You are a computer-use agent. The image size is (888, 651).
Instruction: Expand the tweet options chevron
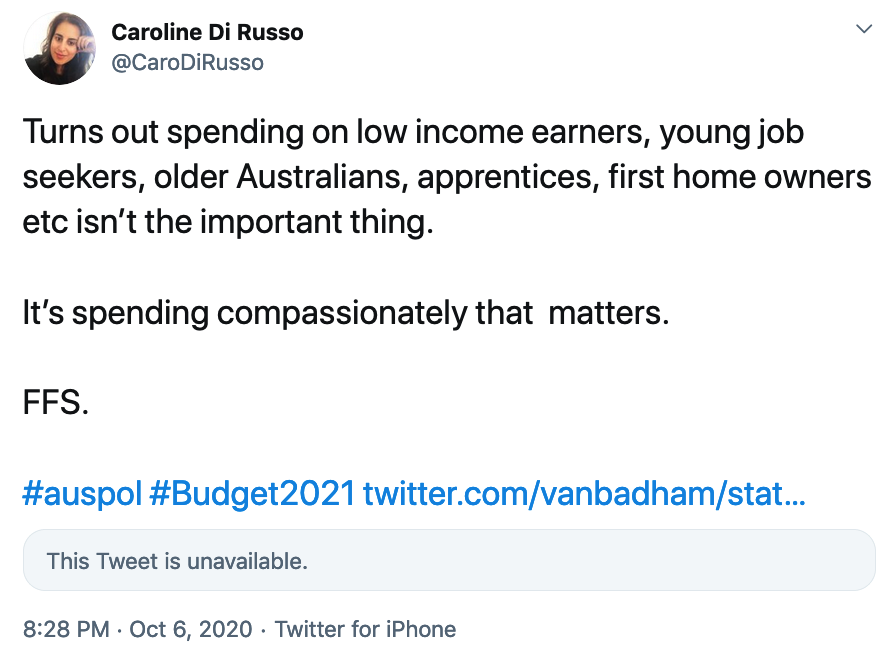pyautogui.click(x=864, y=30)
